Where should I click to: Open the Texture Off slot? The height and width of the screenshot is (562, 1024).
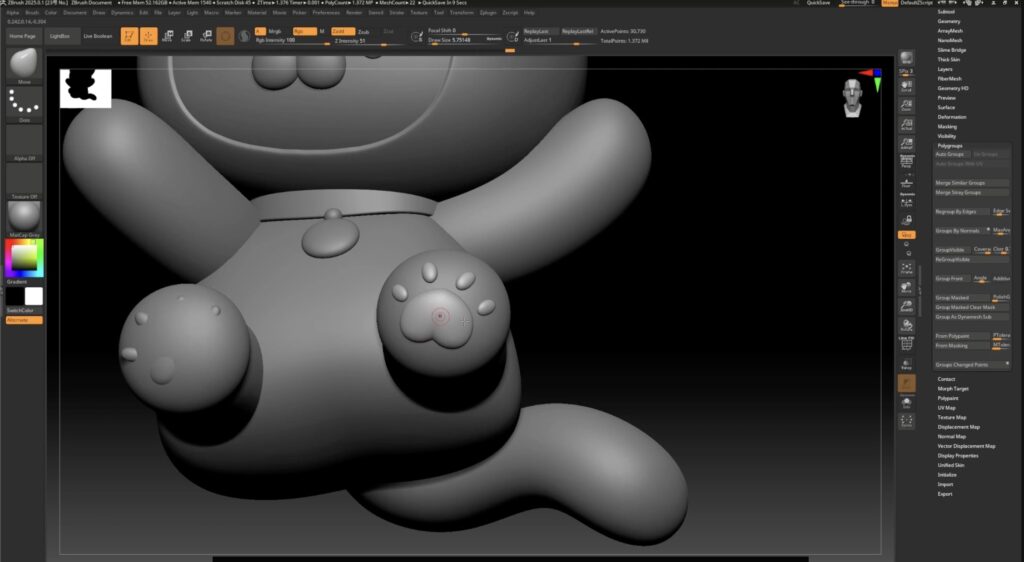pyautogui.click(x=24, y=181)
